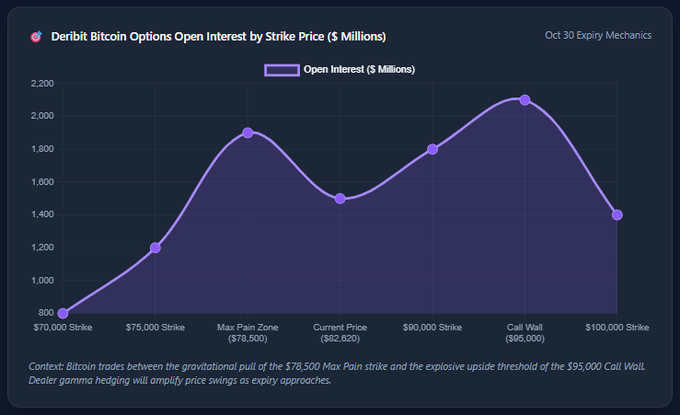Screen dimensions: 680x415
Task: Select the $100,000 Strike data point
Action: pyautogui.click(x=617, y=215)
